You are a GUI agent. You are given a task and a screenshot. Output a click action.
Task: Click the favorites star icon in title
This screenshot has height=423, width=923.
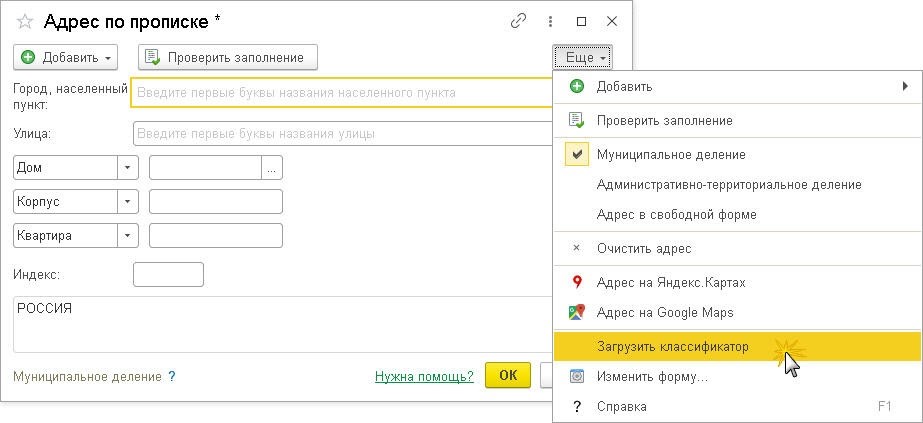[25, 21]
